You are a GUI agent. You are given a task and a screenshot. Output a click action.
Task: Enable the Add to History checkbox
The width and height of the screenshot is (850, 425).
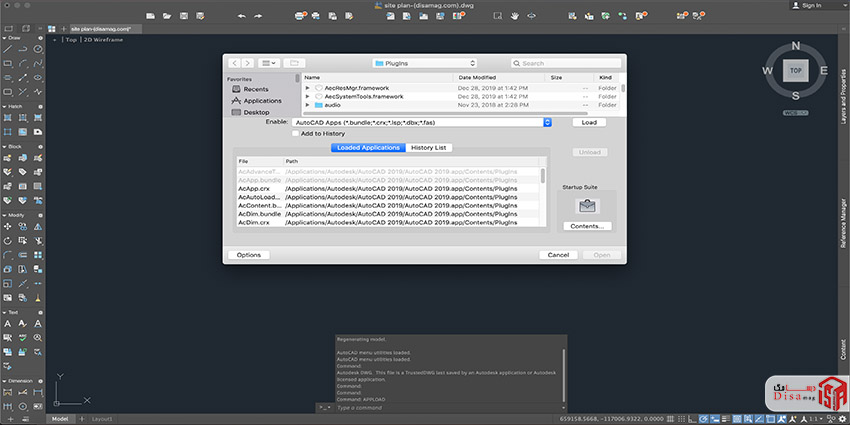pos(296,133)
